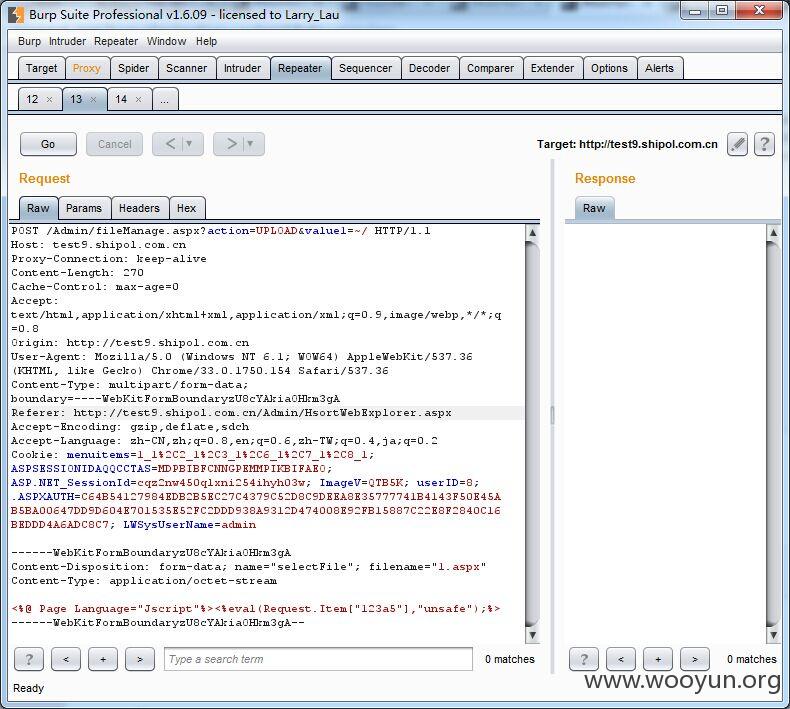Click the response search help button
Image resolution: width=790 pixels, height=709 pixels.
point(584,659)
